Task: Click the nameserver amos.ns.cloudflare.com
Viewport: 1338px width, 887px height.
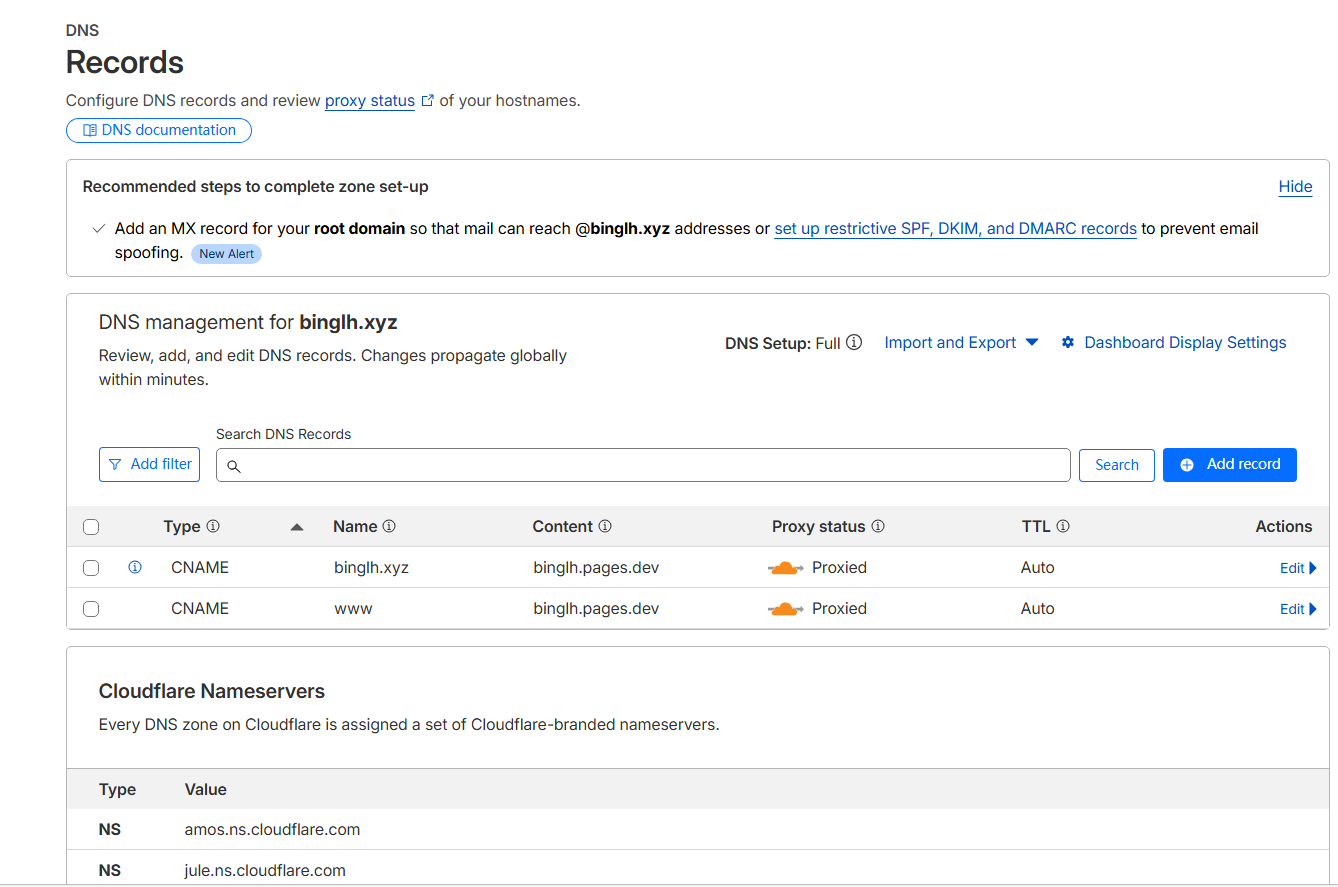Action: click(x=272, y=830)
